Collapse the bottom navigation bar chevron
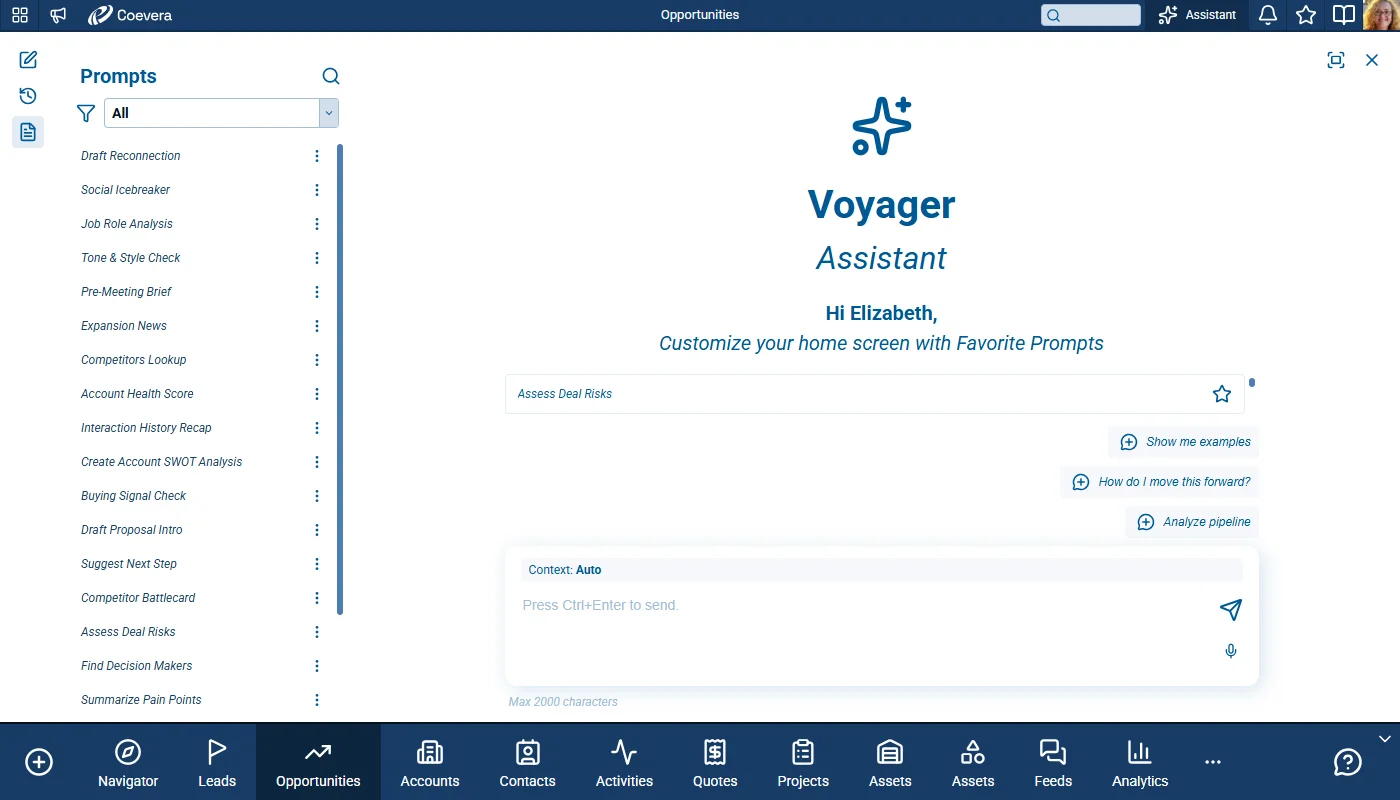 [x=1385, y=739]
